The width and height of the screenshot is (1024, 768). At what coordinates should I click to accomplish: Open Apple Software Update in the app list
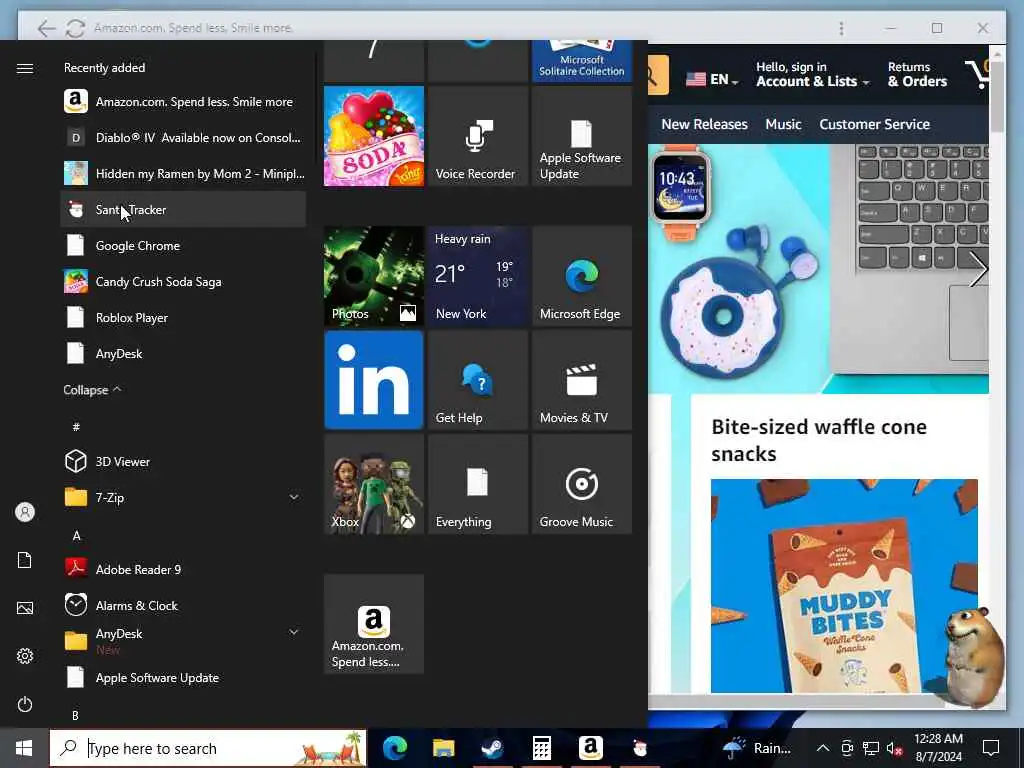pyautogui.click(x=183, y=678)
